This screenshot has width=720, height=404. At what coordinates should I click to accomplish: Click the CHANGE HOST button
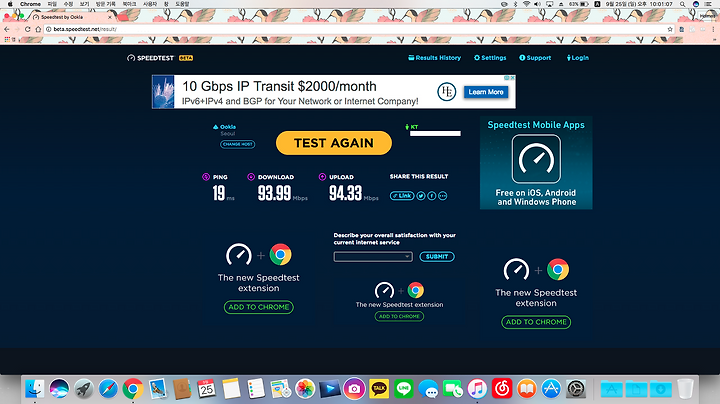[x=237, y=144]
